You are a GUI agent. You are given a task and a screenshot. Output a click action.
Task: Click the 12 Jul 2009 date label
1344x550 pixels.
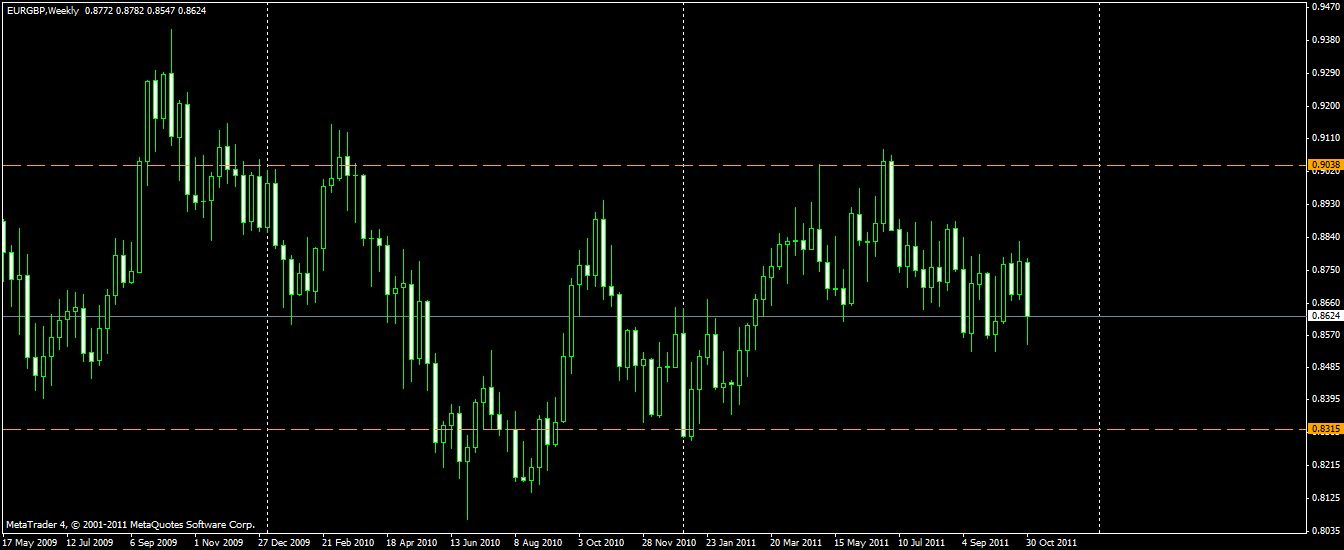point(90,543)
